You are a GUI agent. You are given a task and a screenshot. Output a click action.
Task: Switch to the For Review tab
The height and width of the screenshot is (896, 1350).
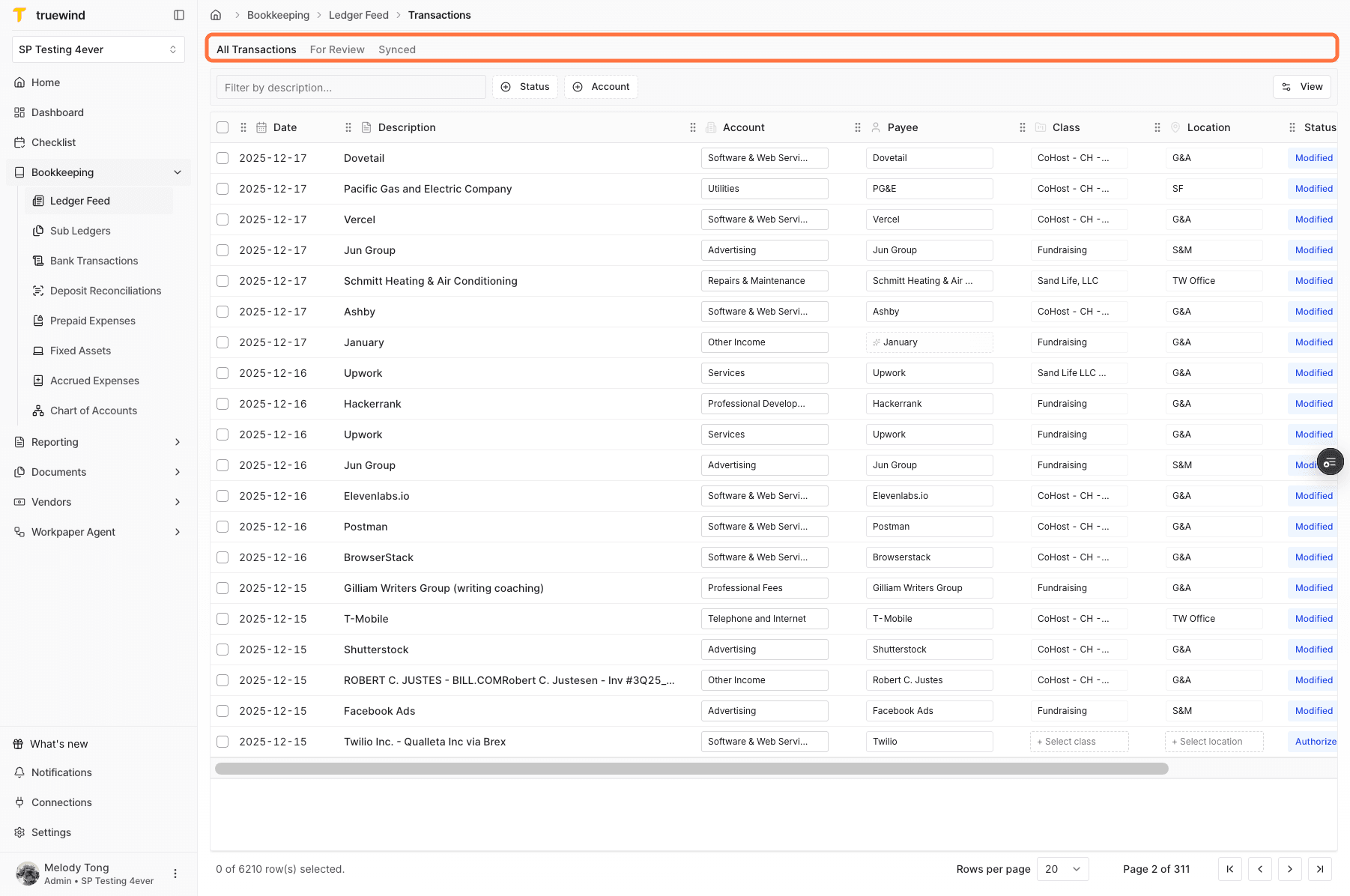337,49
